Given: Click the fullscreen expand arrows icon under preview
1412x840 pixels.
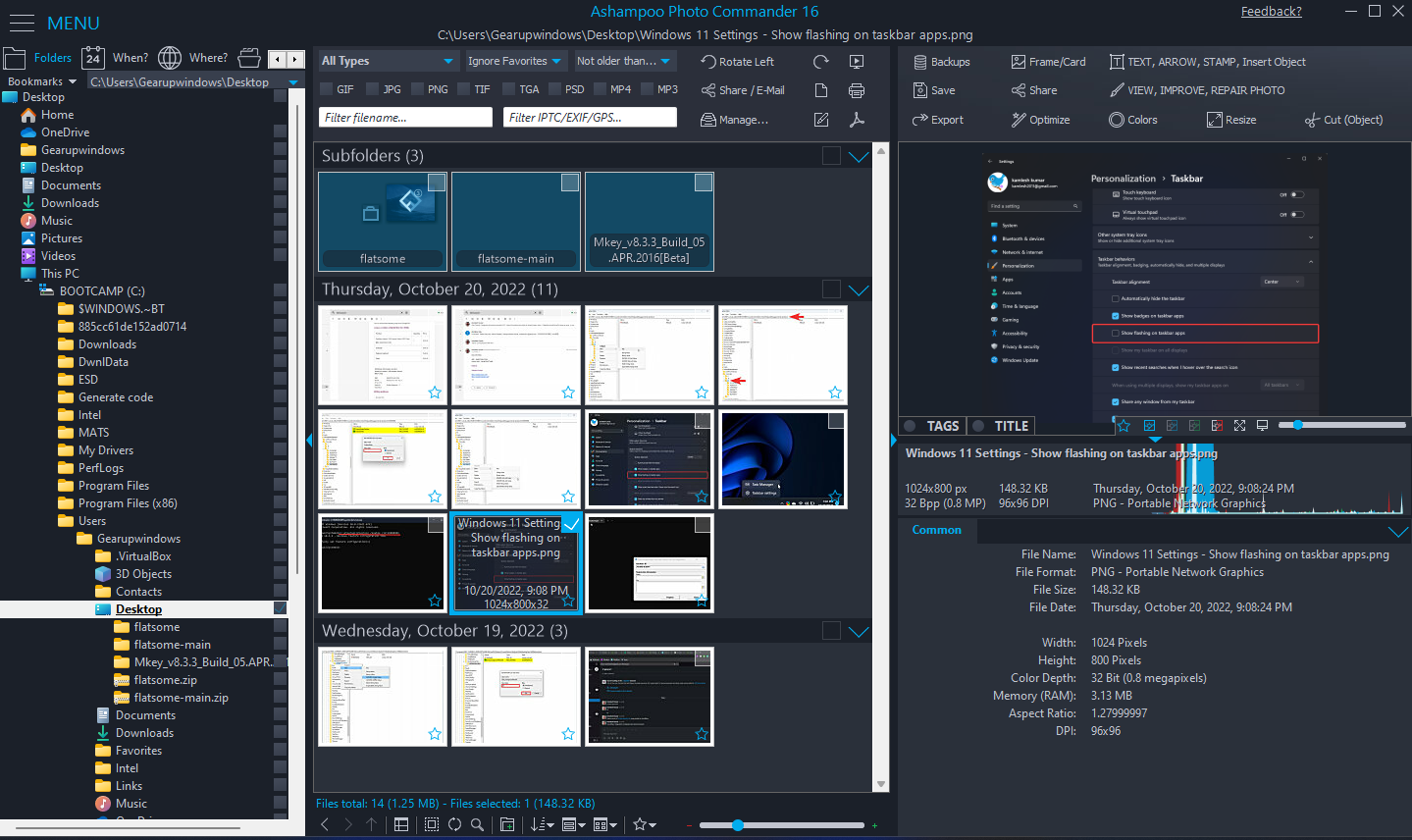Looking at the screenshot, I should 1239,425.
